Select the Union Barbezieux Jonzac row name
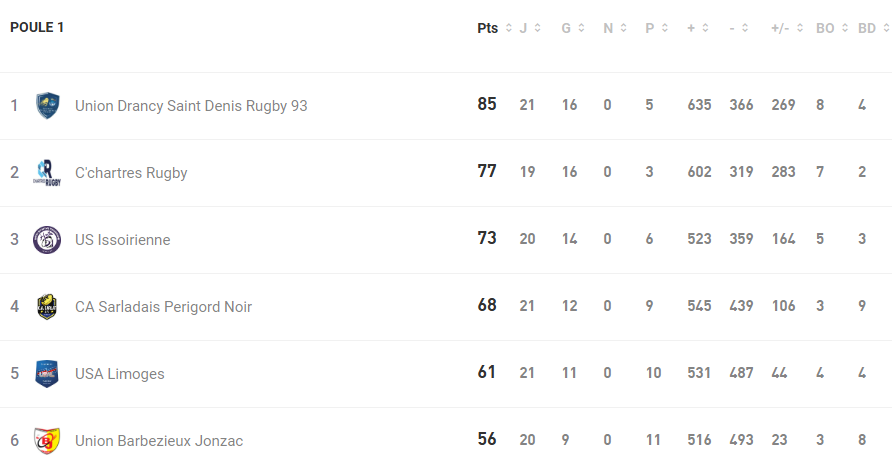 click(159, 441)
